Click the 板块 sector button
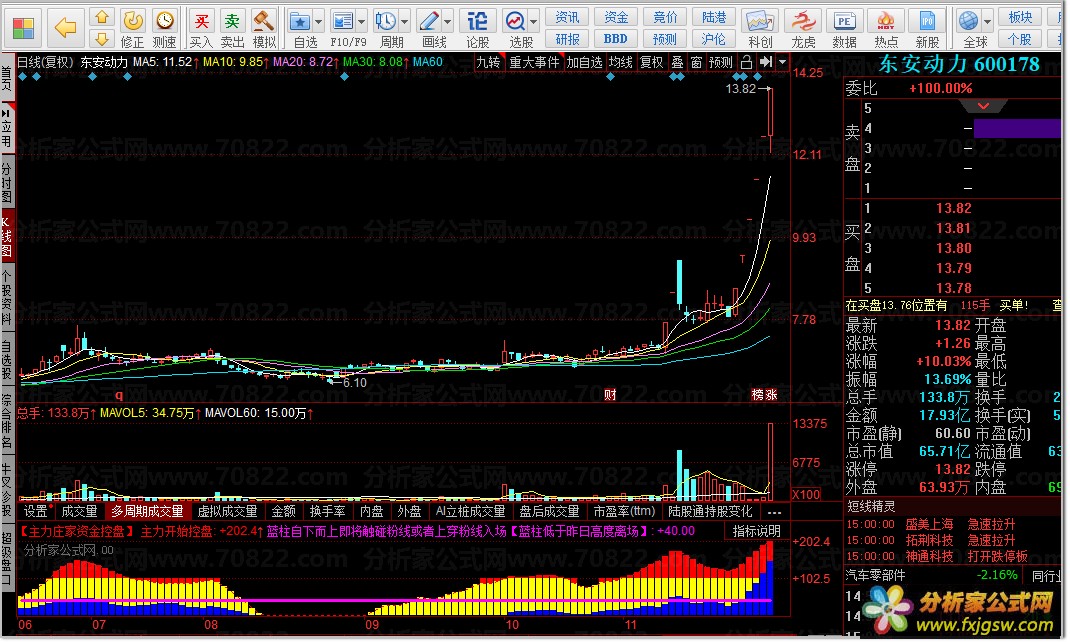Viewport: 1070px width, 642px height. tap(1020, 17)
